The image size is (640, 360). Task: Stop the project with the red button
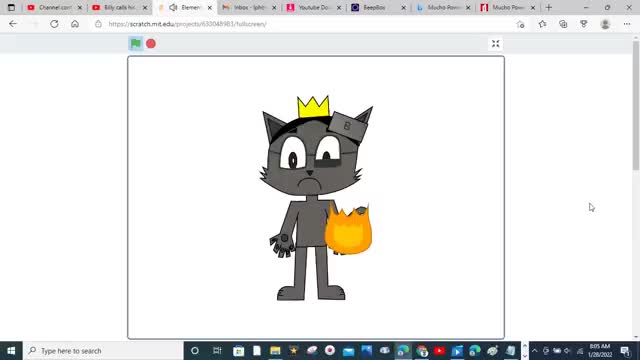[151, 43]
